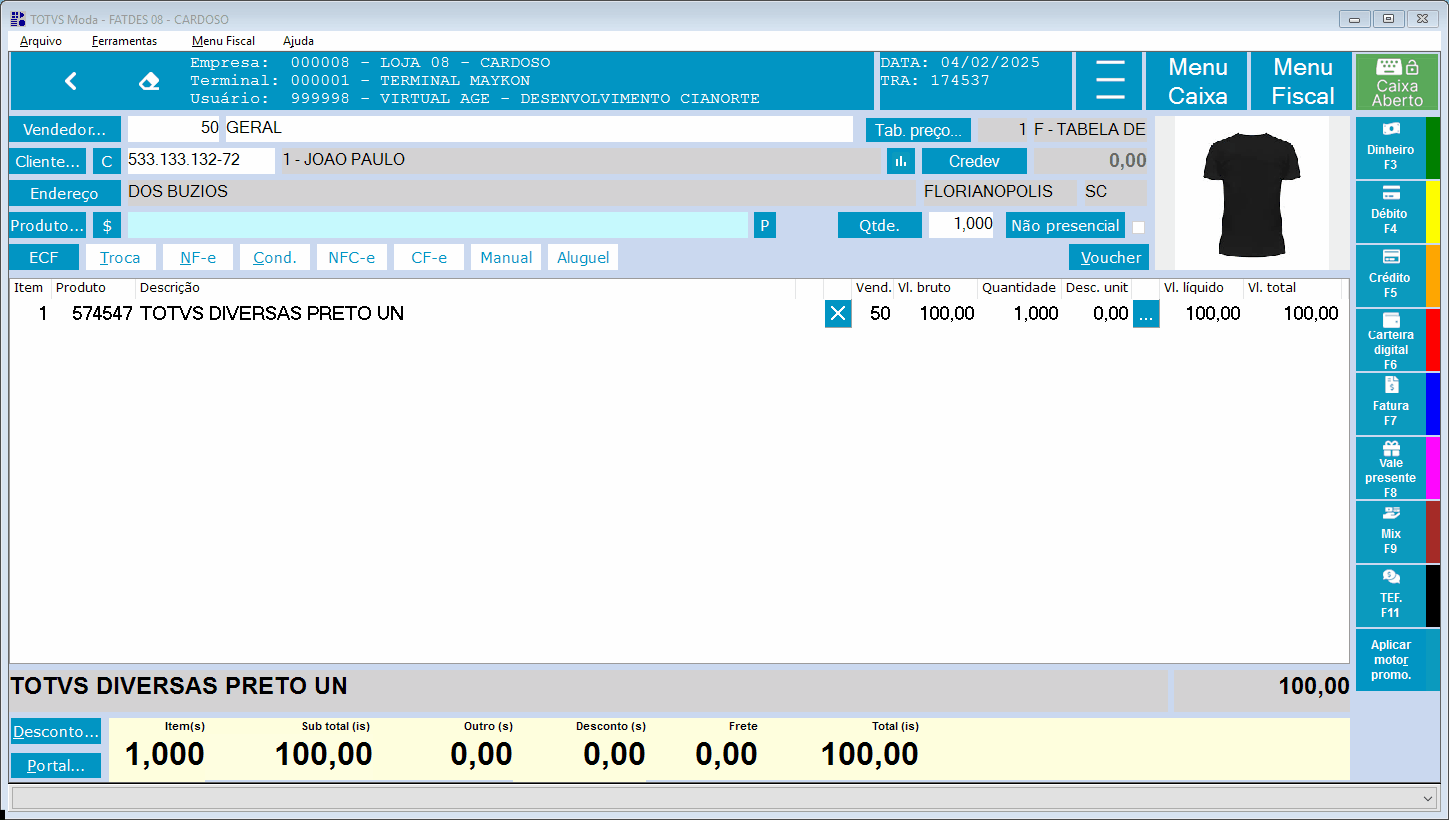
Task: Click the Tab. preço... button
Action: pos(918,129)
